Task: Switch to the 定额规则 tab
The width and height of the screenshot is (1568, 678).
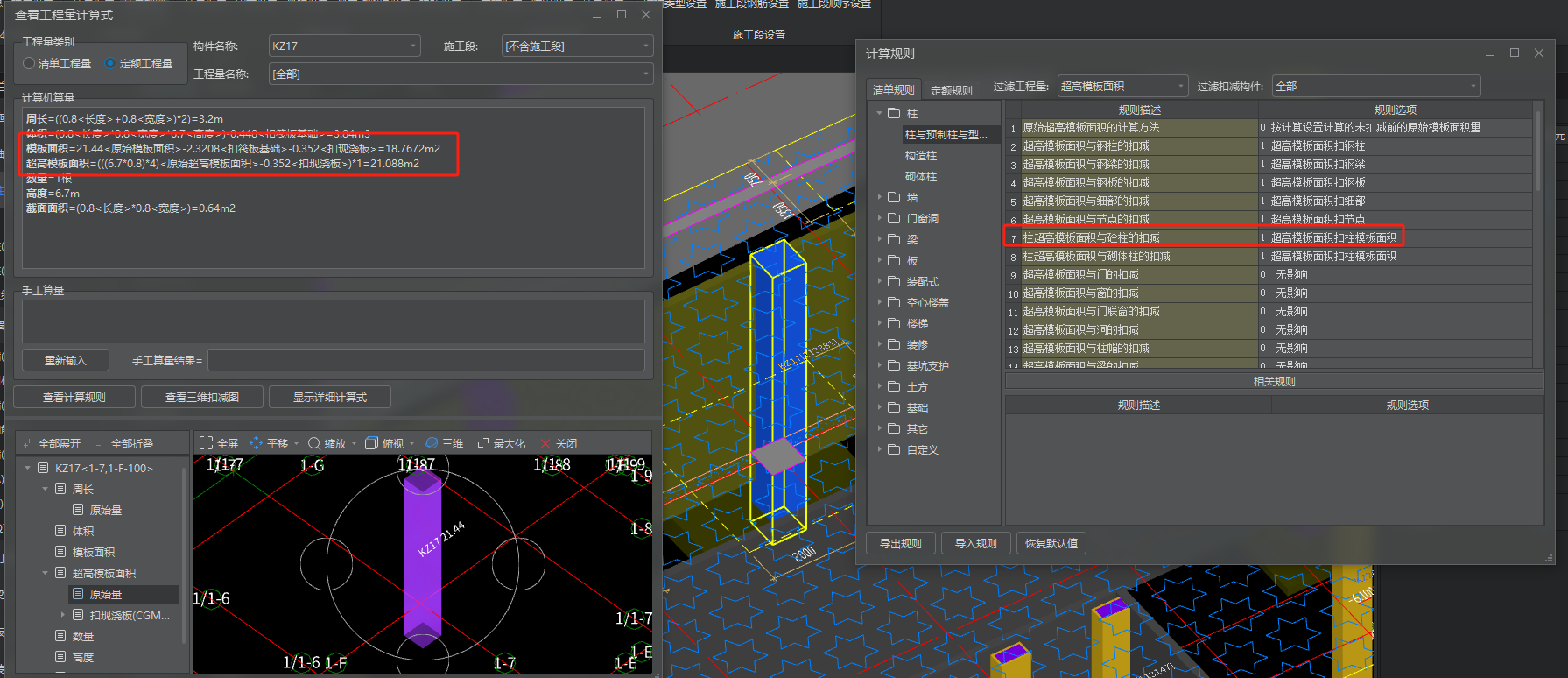Action: point(951,90)
